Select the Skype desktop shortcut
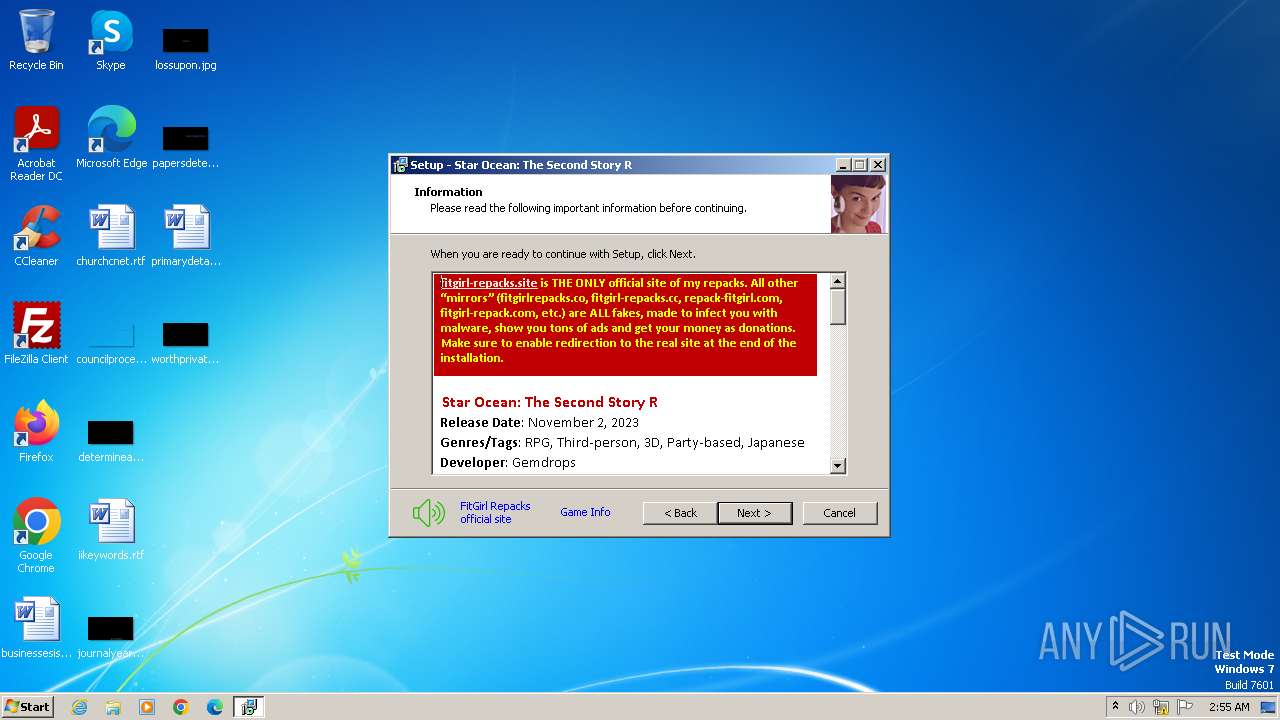1280x720 pixels. pyautogui.click(x=111, y=41)
